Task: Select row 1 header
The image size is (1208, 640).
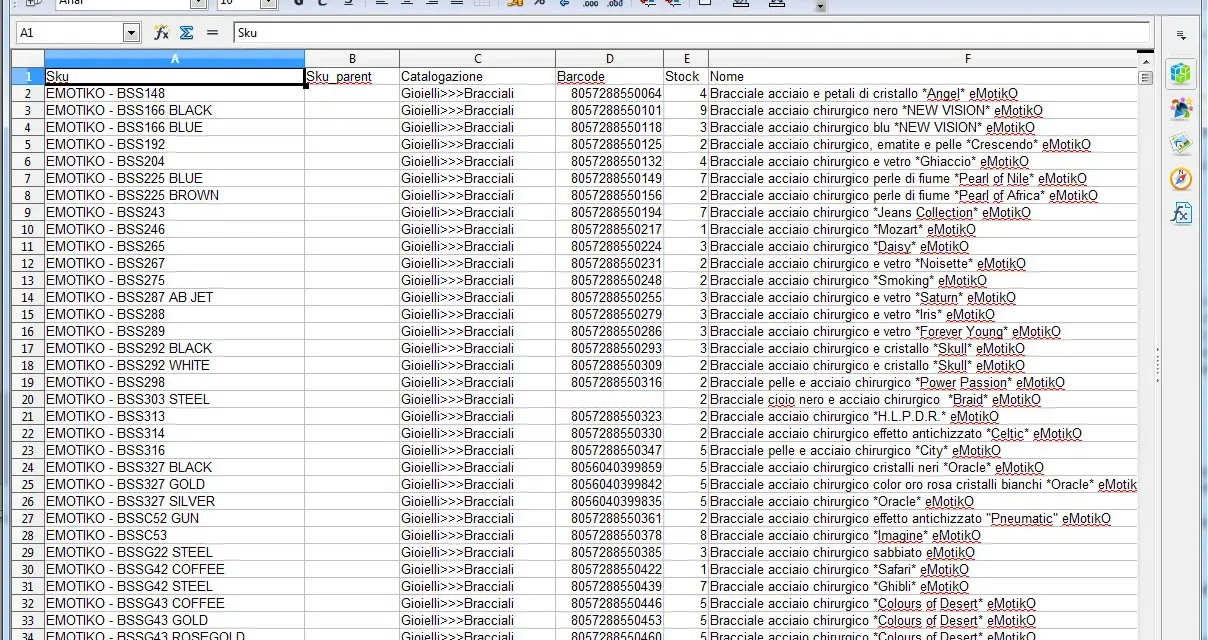Action: (x=29, y=76)
